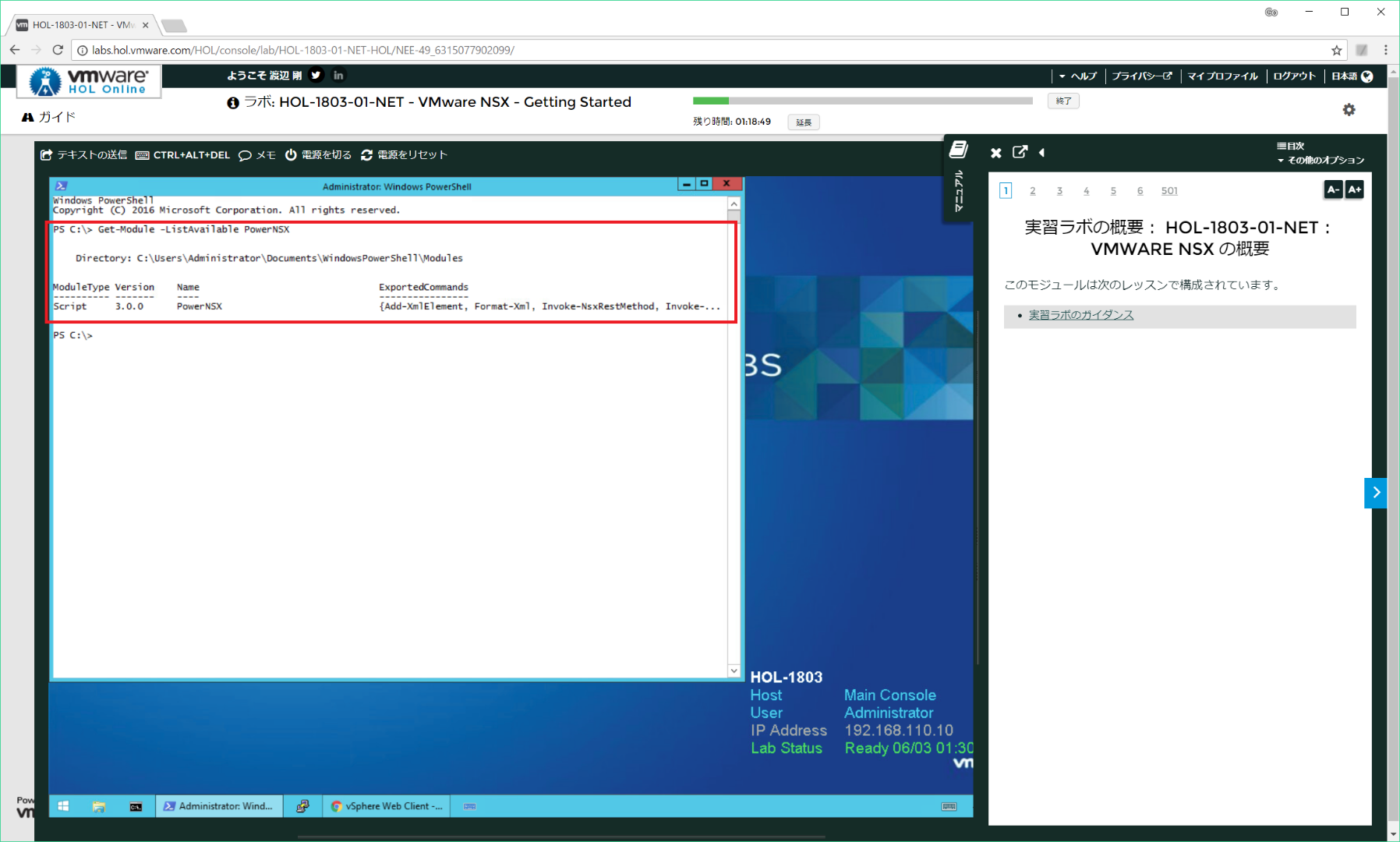The height and width of the screenshot is (842, 1400).
Task: Switch to vSphere Web Client taskbar item
Action: [387, 806]
